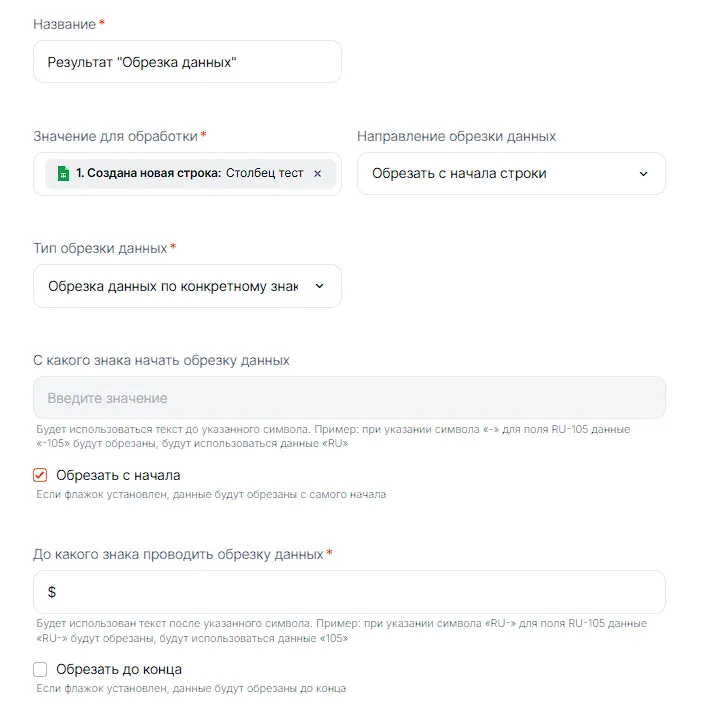The image size is (702, 712).
Task: Remove the 'Создана новая строка' chip with the X
Action: (318, 173)
